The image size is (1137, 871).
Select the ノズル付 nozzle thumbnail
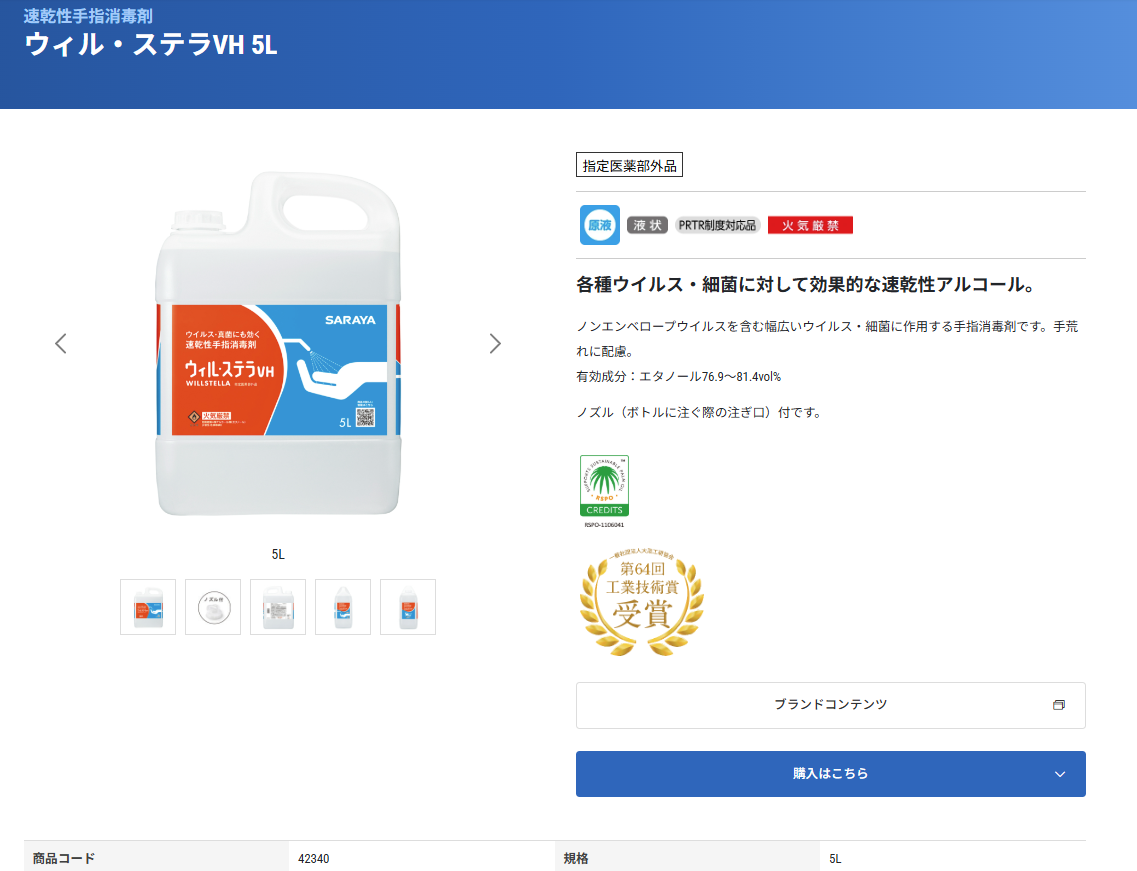point(213,607)
